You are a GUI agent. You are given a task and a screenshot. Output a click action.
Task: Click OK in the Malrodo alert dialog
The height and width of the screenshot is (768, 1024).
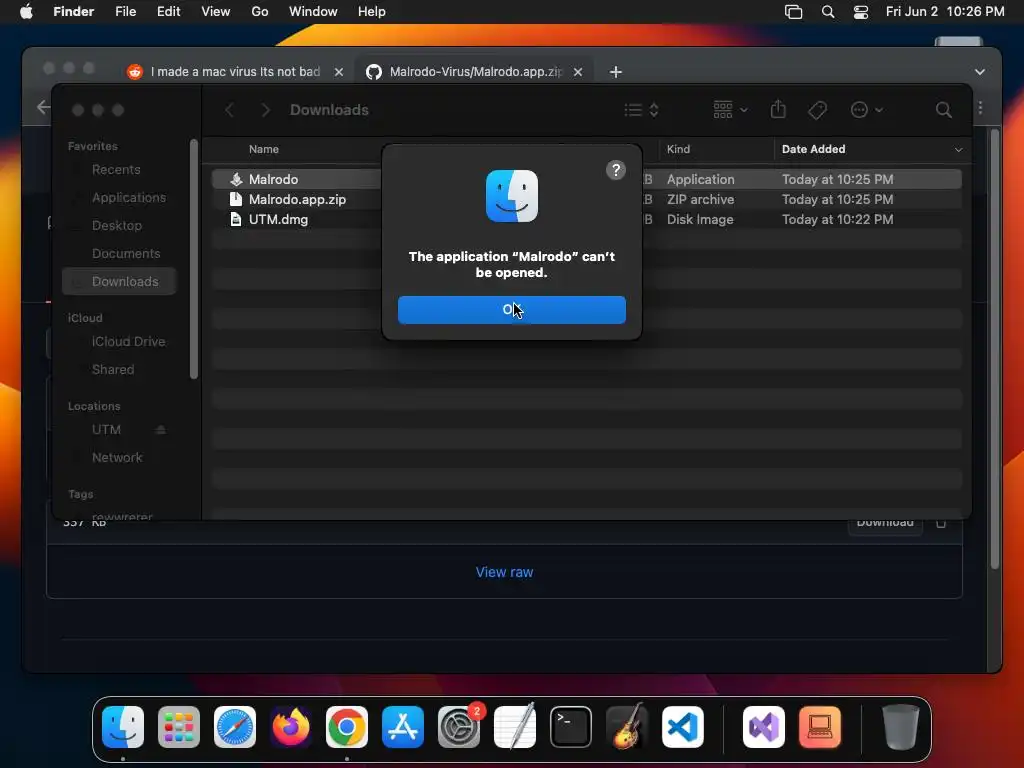511,310
